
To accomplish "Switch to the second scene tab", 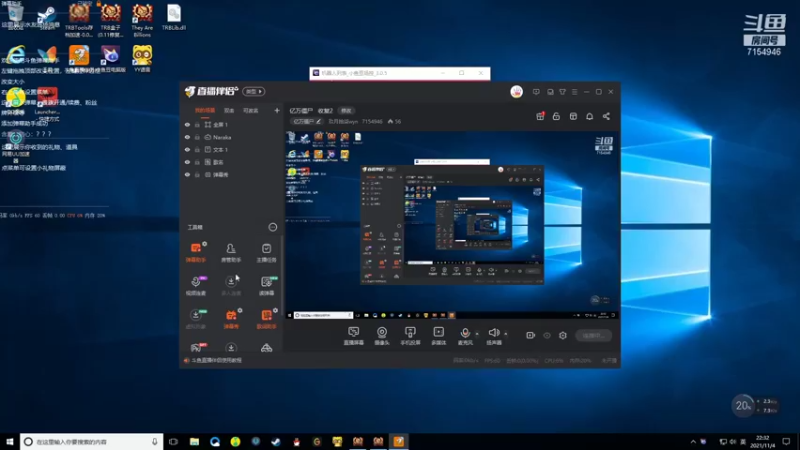I will pos(229,111).
